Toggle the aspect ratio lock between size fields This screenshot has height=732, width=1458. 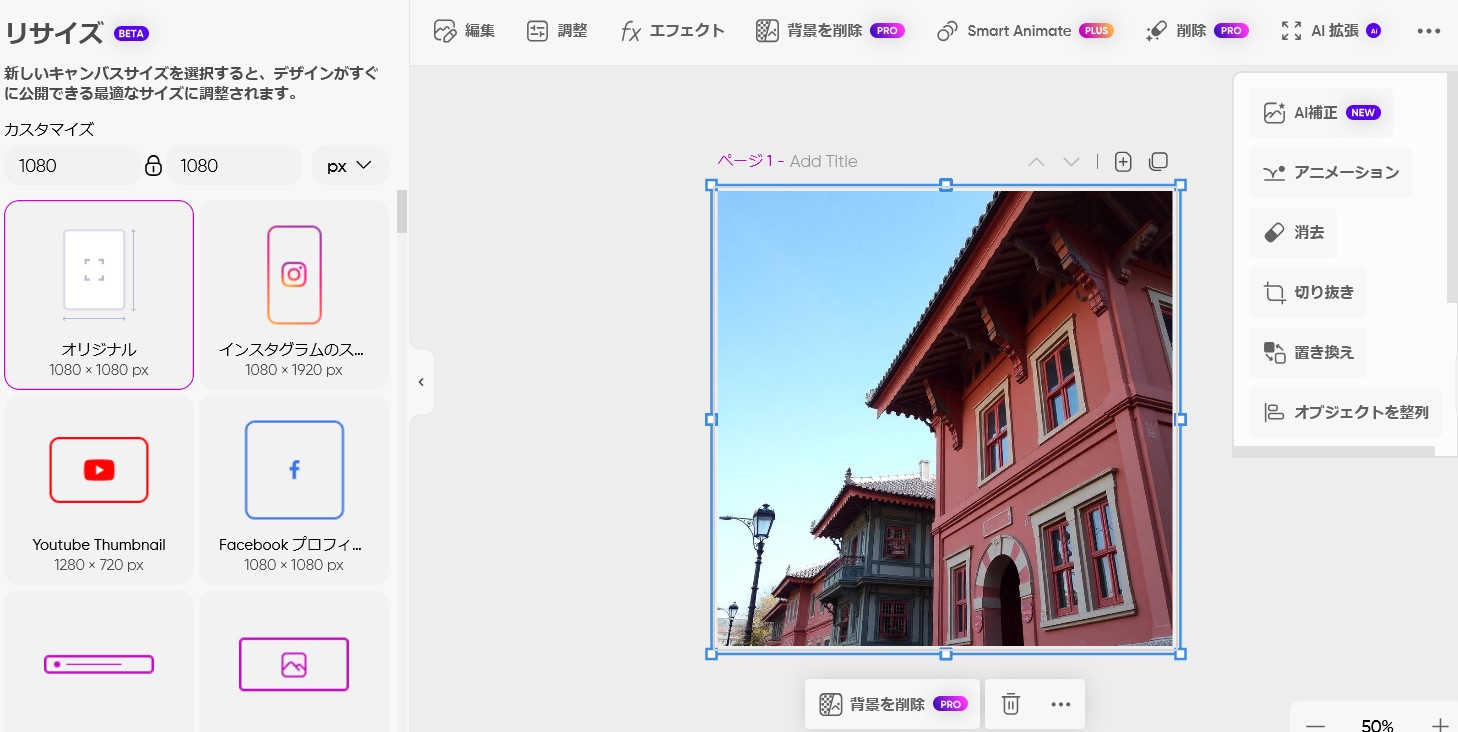pos(153,166)
